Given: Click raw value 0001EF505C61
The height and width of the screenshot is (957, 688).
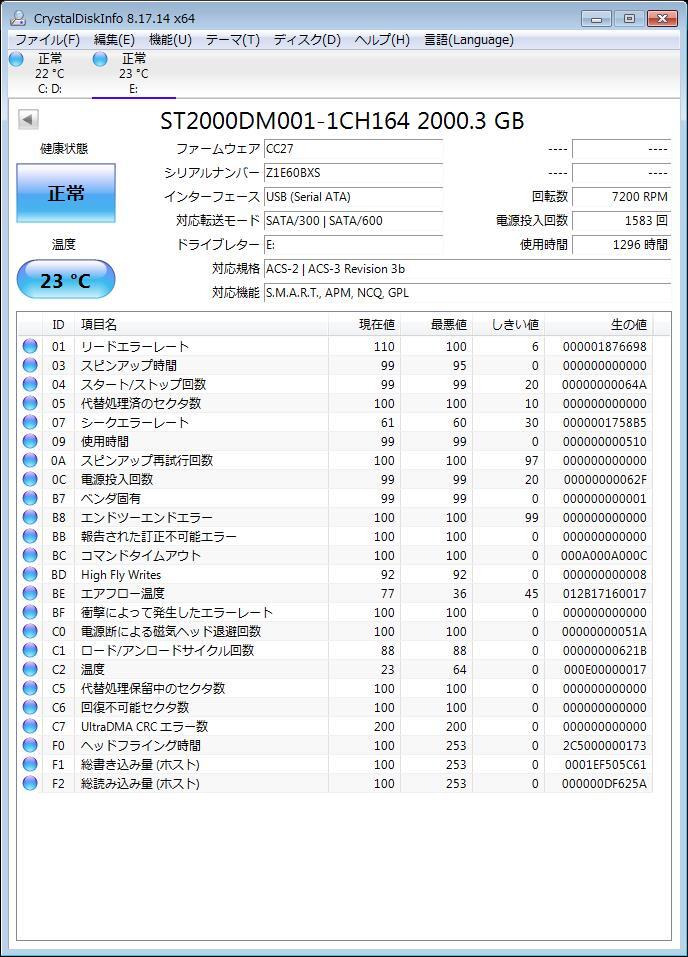Looking at the screenshot, I should pyautogui.click(x=606, y=764).
